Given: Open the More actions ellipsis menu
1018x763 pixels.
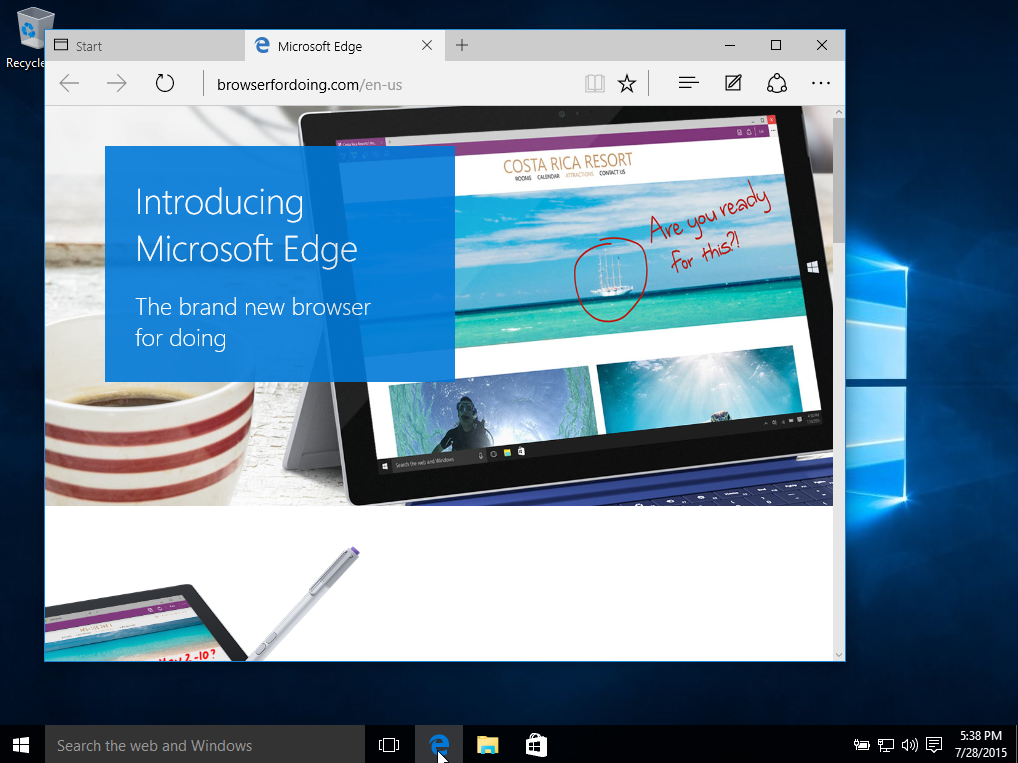Looking at the screenshot, I should [821, 84].
